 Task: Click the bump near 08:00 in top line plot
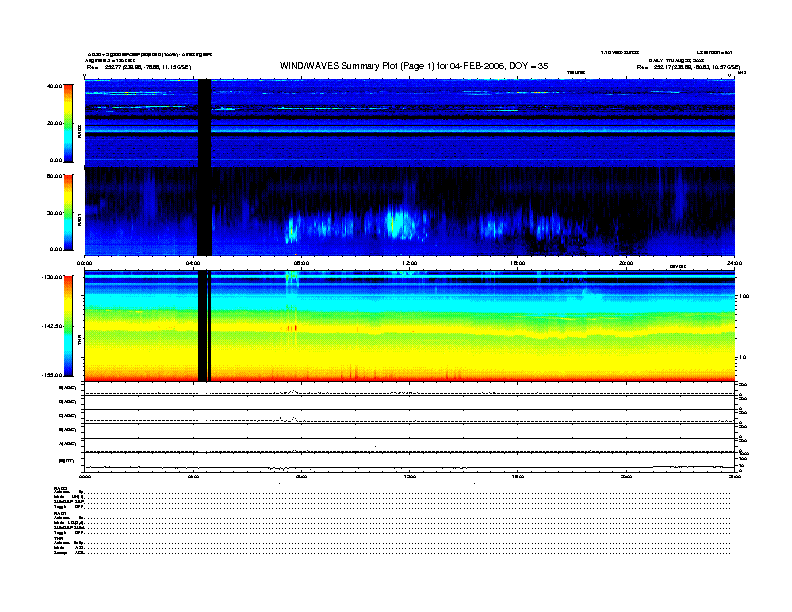pos(293,391)
